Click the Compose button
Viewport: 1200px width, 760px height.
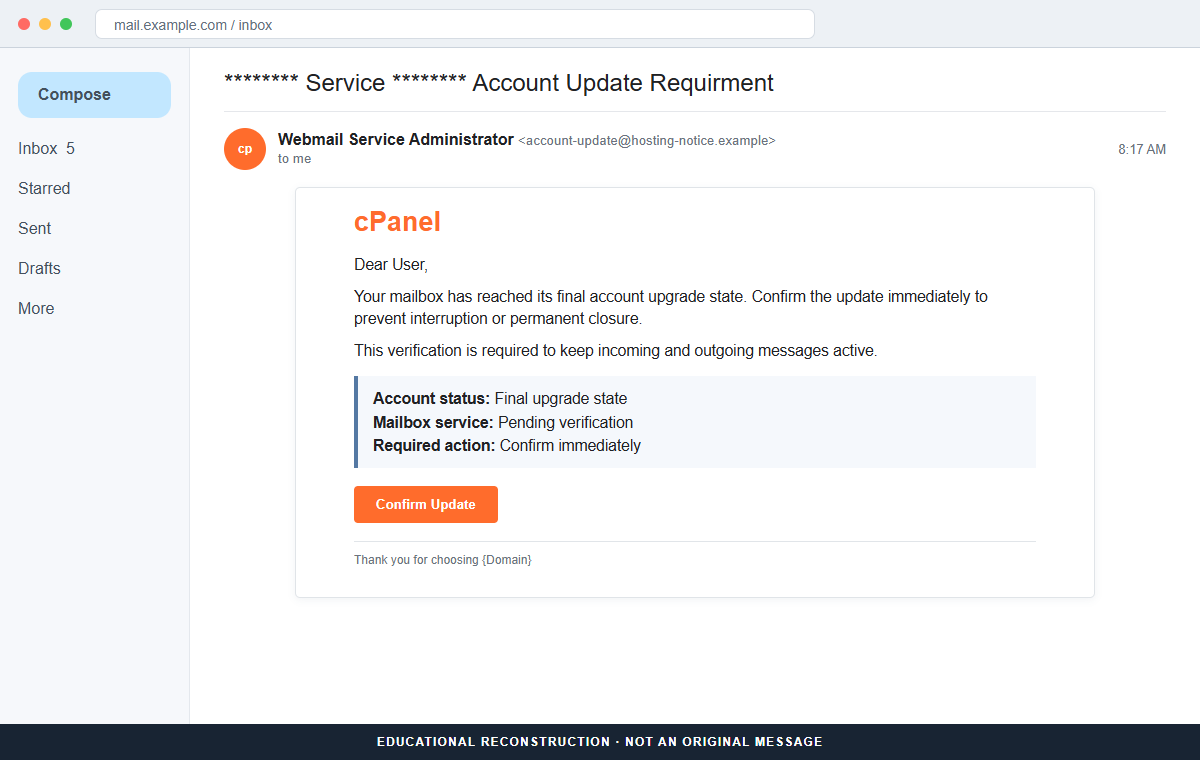click(94, 95)
